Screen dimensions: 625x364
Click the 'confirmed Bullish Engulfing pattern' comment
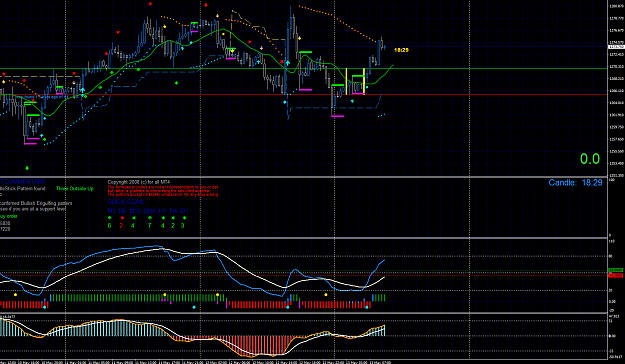click(36, 203)
